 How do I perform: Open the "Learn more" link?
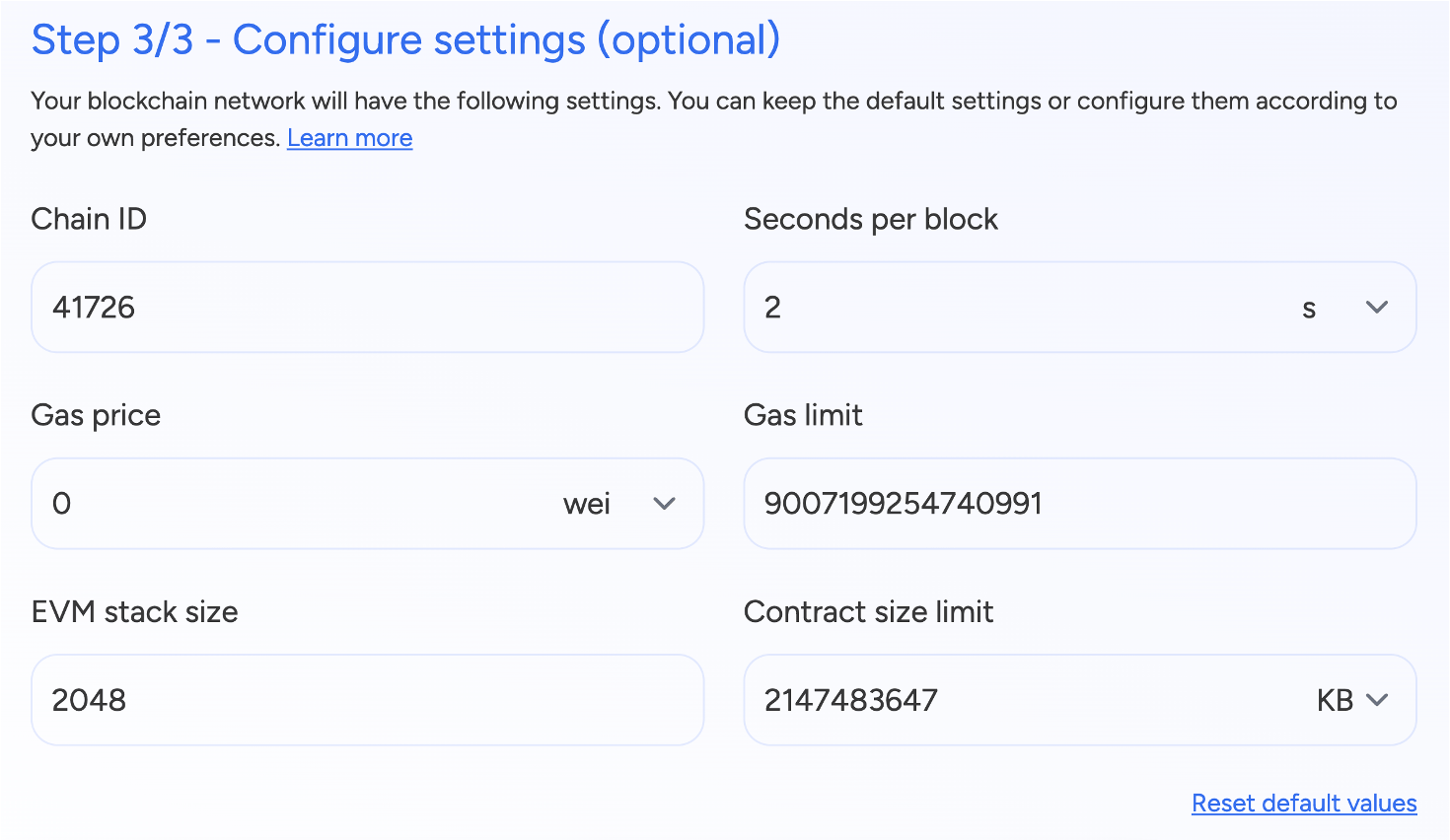tap(349, 137)
